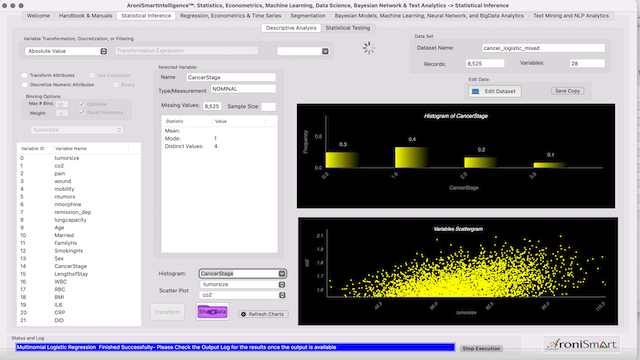
Task: Check Discretize Numeric Attributes checkbox
Action: (x=25, y=85)
